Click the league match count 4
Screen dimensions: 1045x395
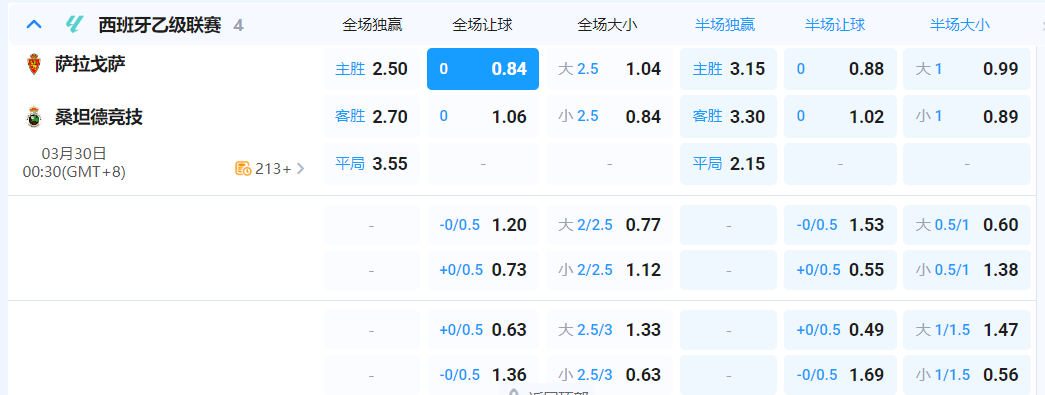coord(239,26)
